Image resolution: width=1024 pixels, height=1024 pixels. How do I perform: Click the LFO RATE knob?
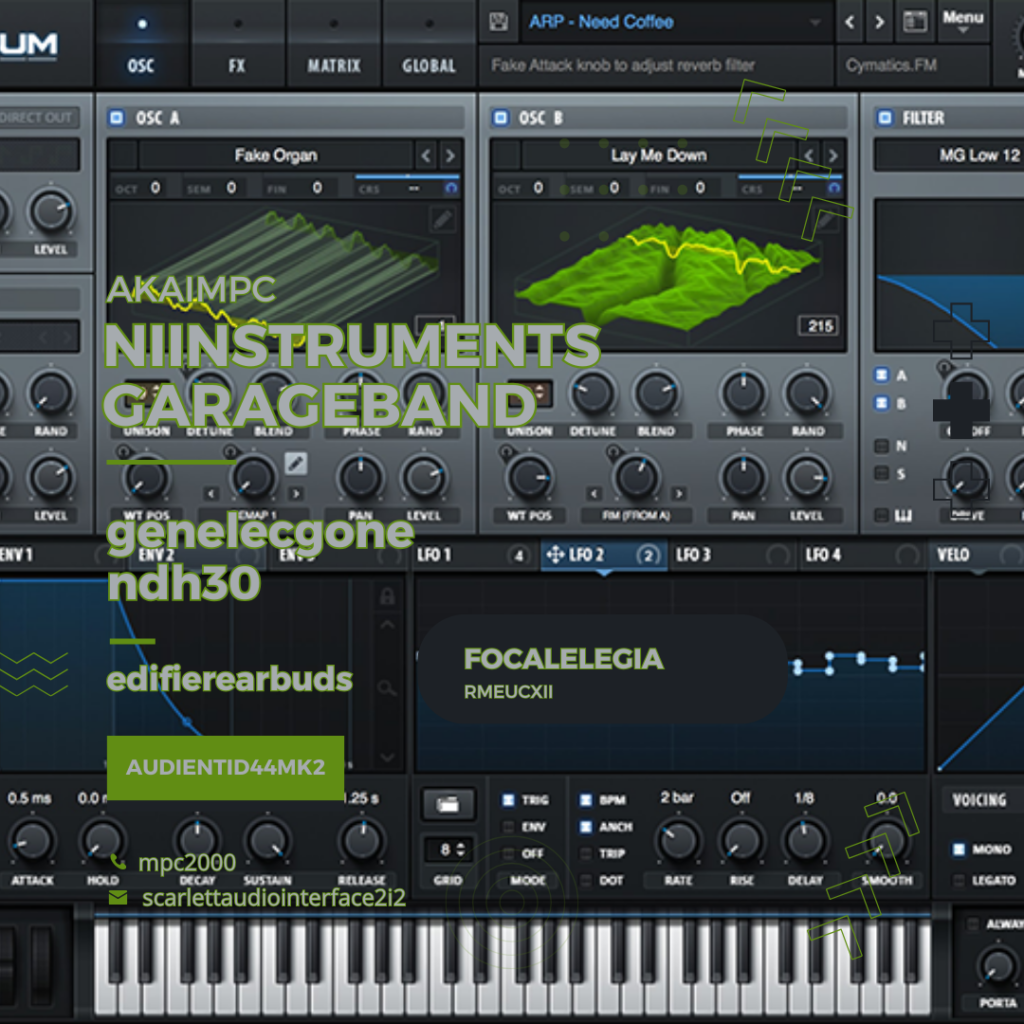coord(679,840)
